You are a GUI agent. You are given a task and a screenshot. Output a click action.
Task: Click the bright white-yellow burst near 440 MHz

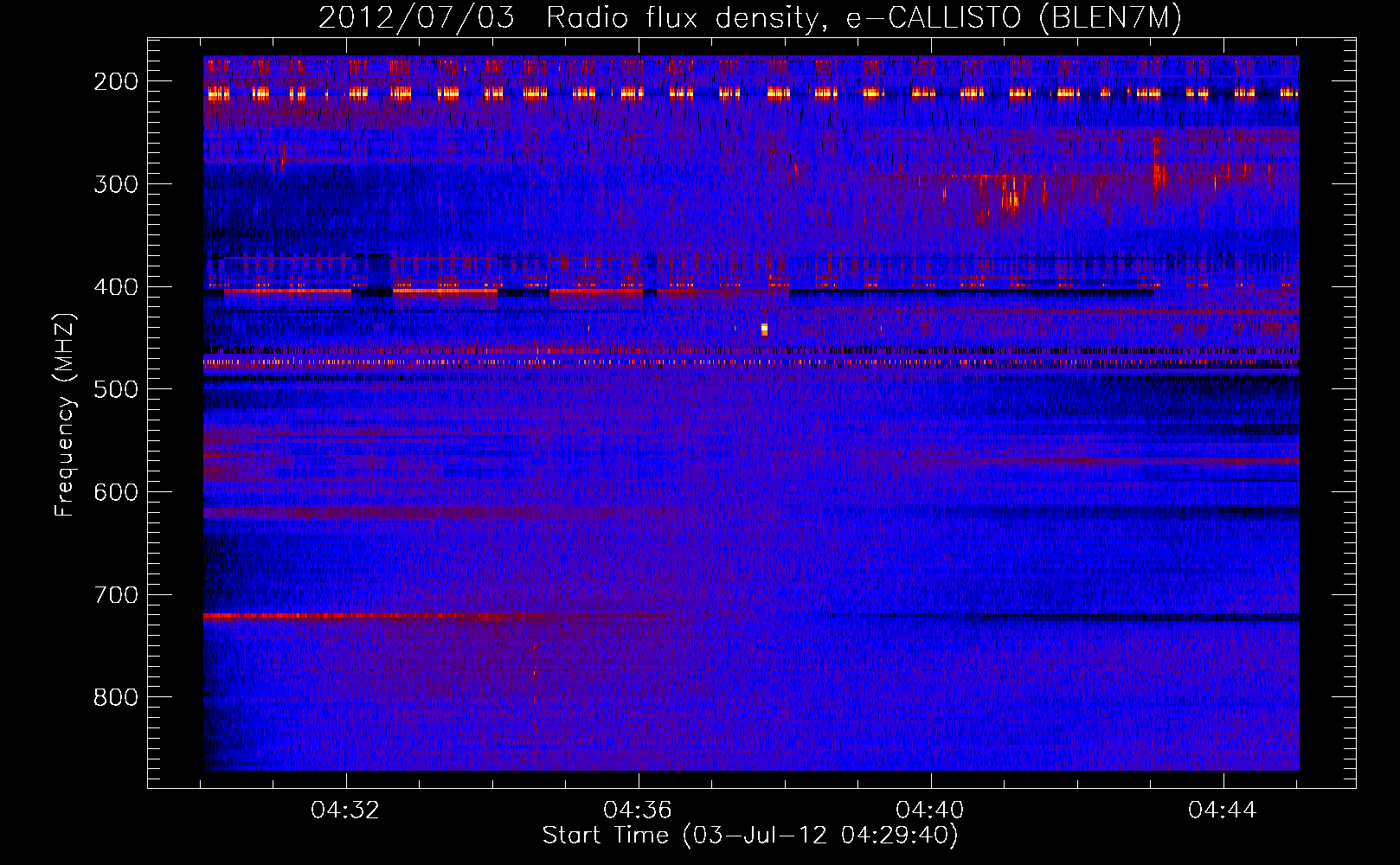pyautogui.click(x=764, y=329)
